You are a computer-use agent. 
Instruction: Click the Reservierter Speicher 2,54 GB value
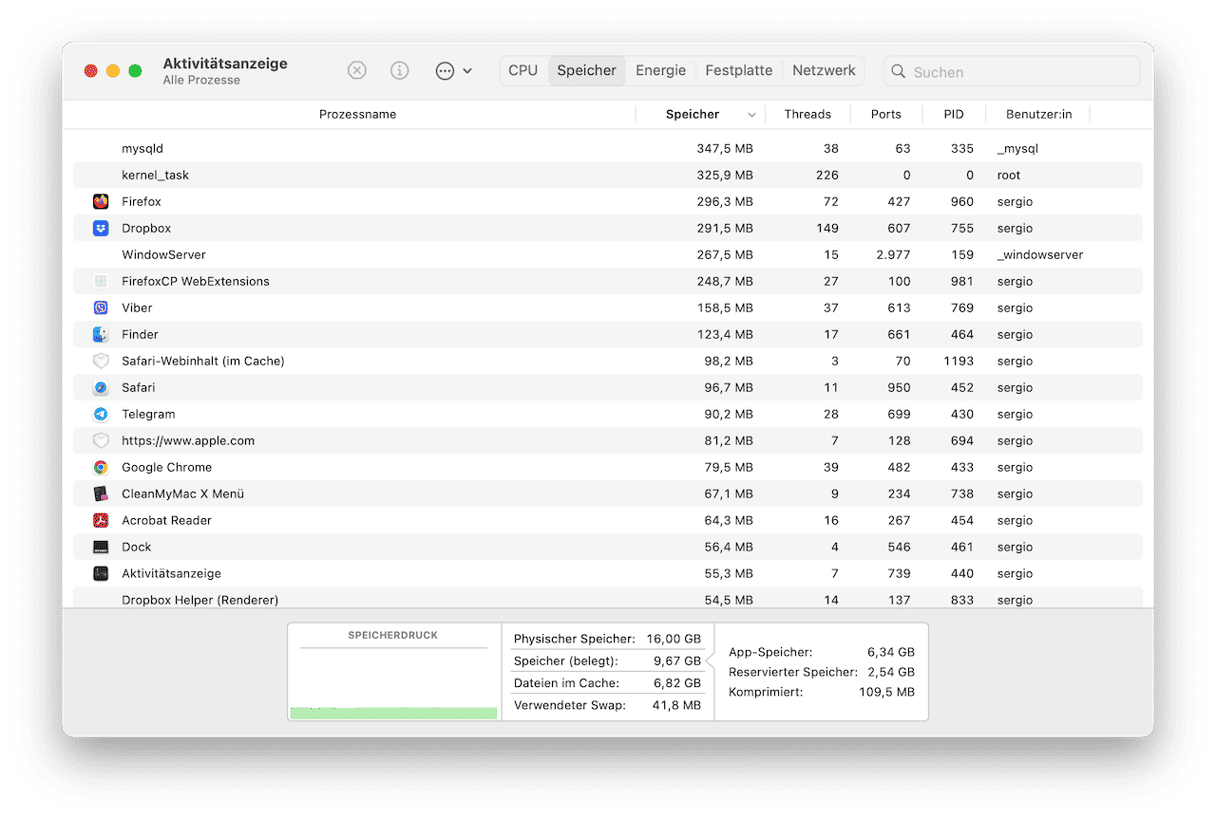pos(891,672)
